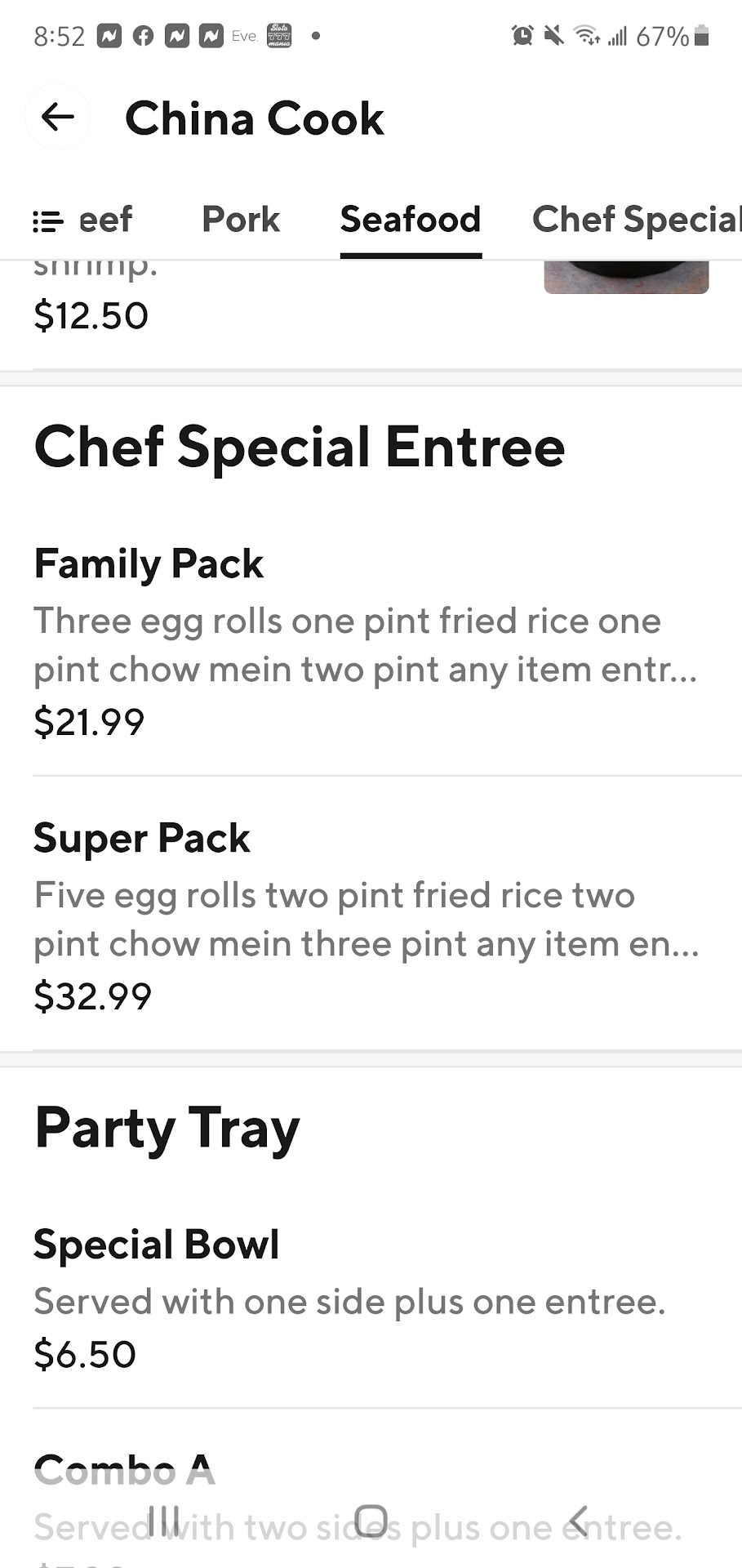The height and width of the screenshot is (1568, 742).
Task: Tap the battery status icon
Action: (701, 36)
